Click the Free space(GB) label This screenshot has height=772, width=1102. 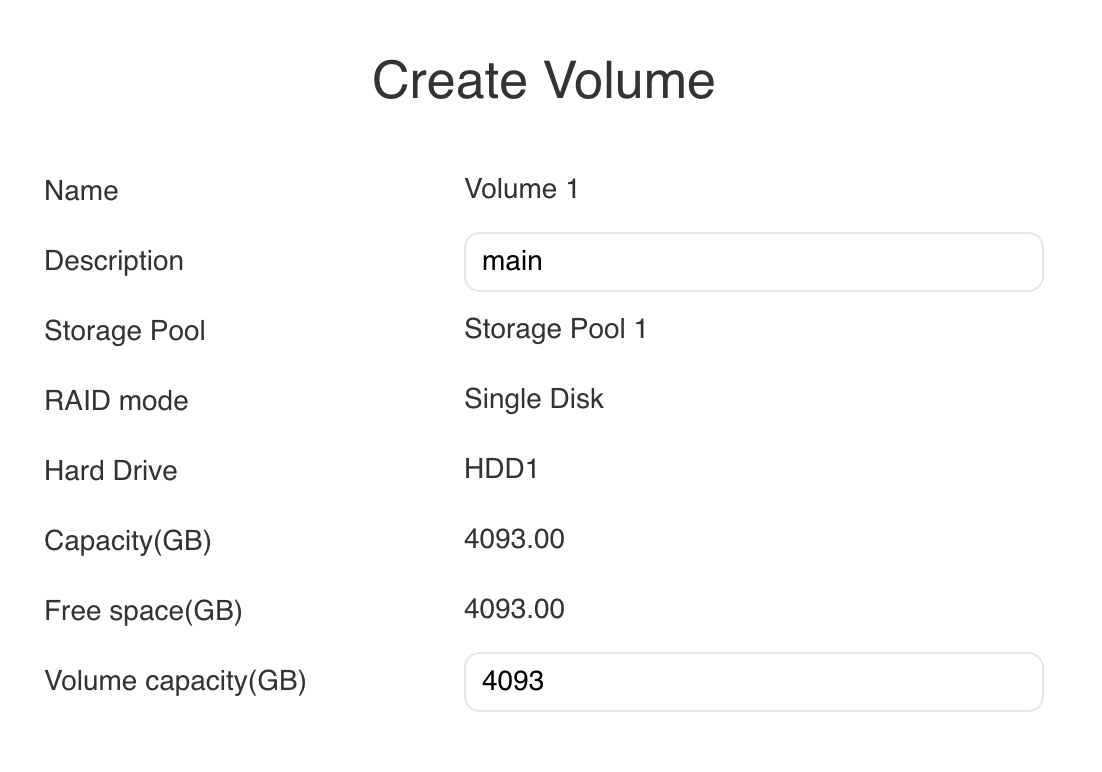[x=142, y=610]
